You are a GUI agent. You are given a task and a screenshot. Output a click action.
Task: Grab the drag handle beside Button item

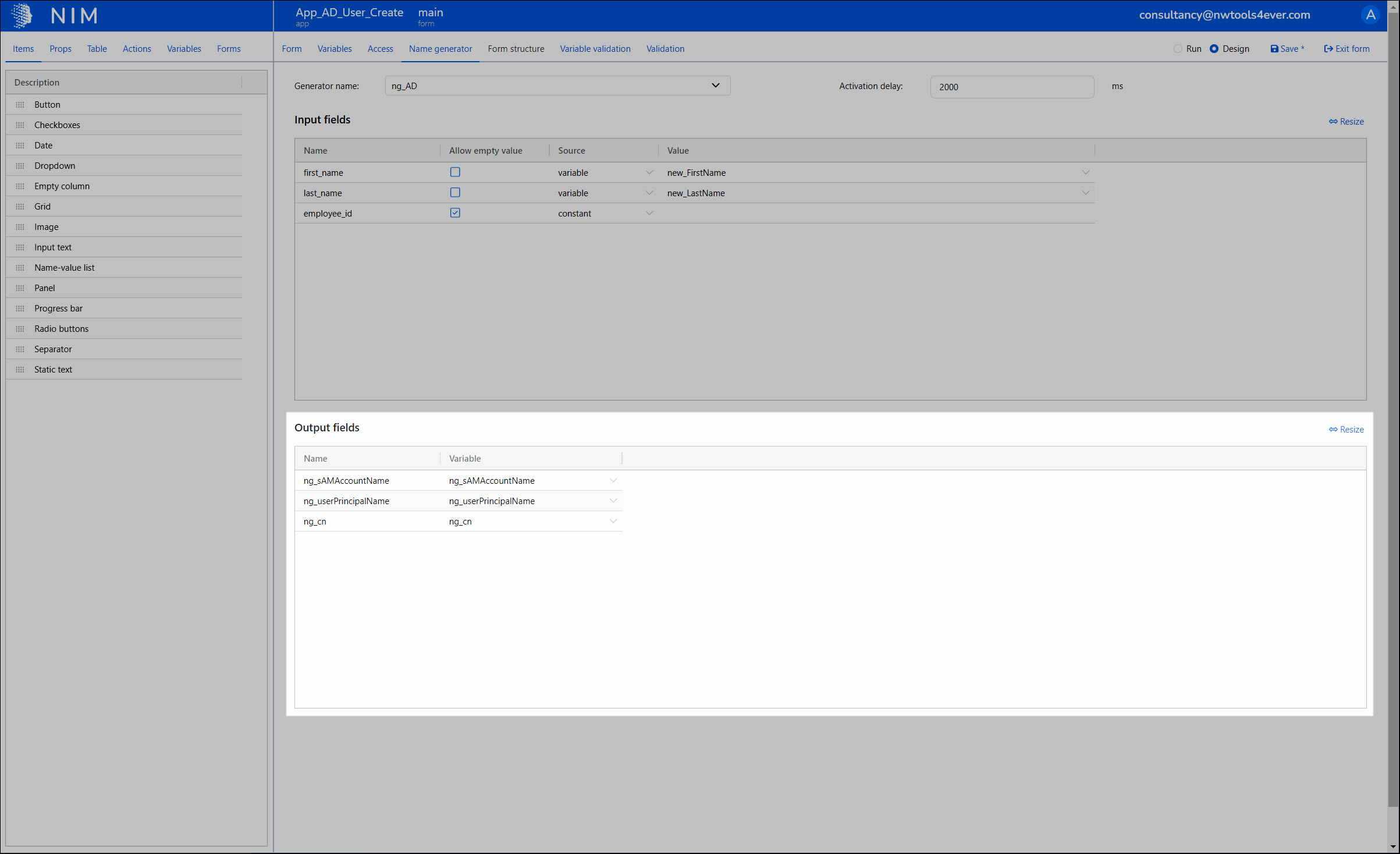20,105
